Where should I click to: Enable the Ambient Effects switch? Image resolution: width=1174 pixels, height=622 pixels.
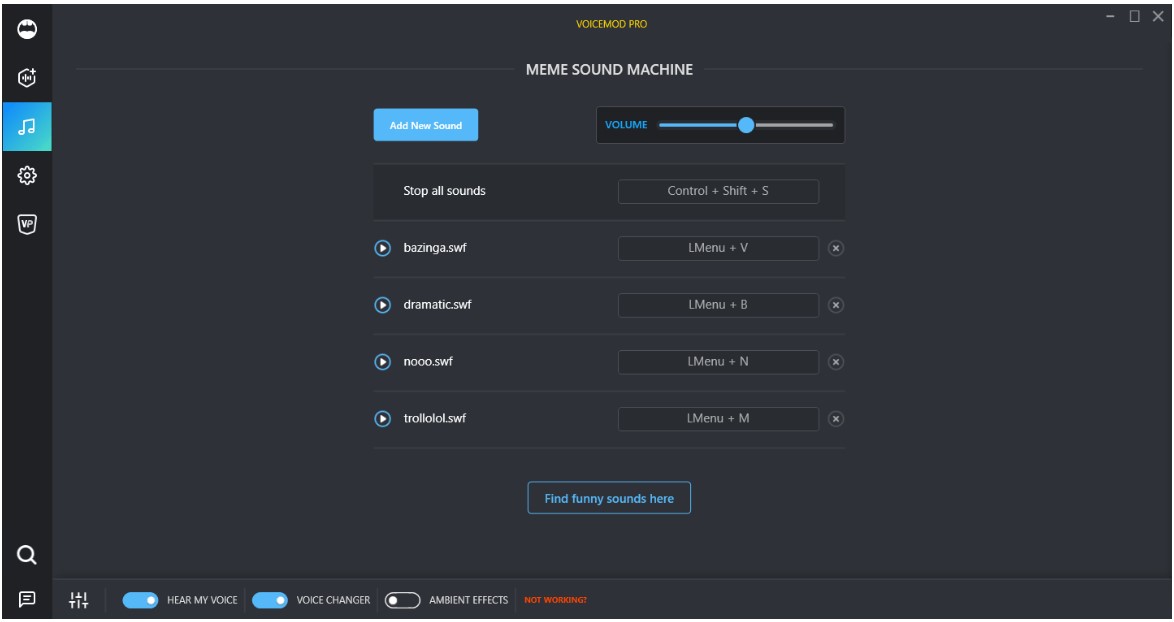tap(402, 600)
